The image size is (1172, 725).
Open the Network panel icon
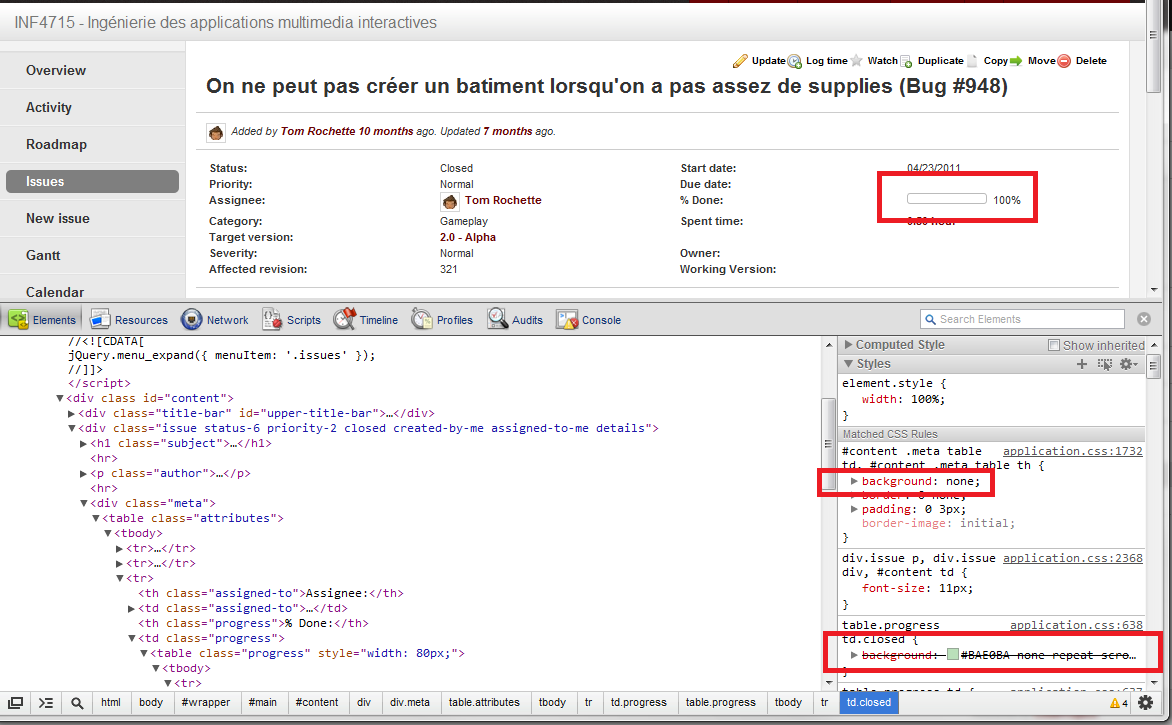(x=191, y=319)
